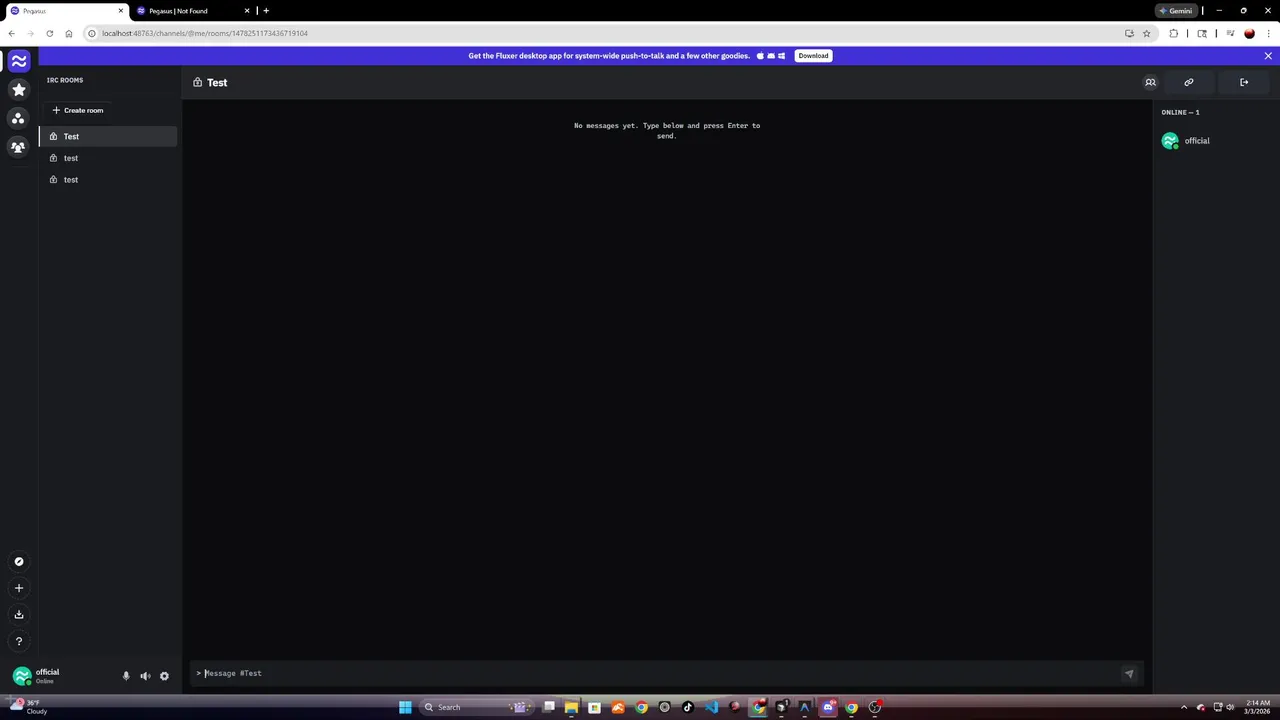Select the three-dots cluster sidebar icon
The height and width of the screenshot is (720, 1280).
click(18, 118)
